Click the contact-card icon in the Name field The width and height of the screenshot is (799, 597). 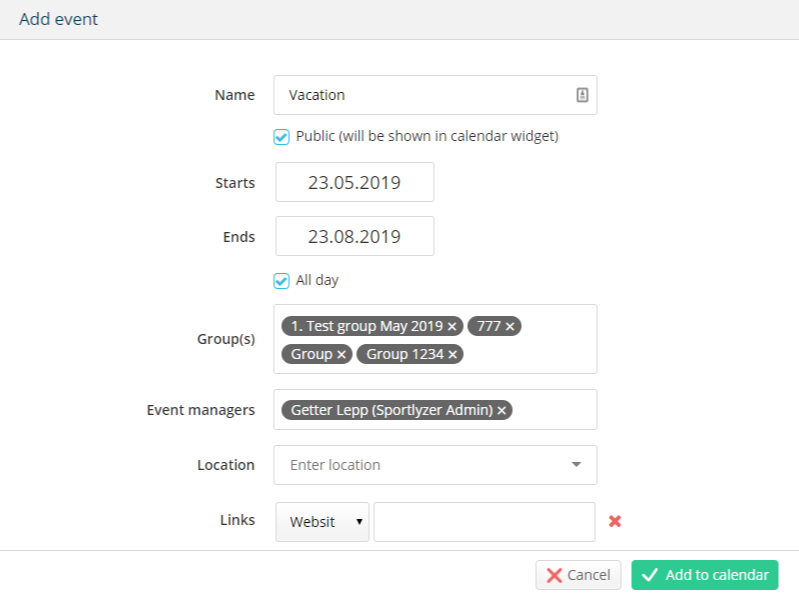coord(582,95)
